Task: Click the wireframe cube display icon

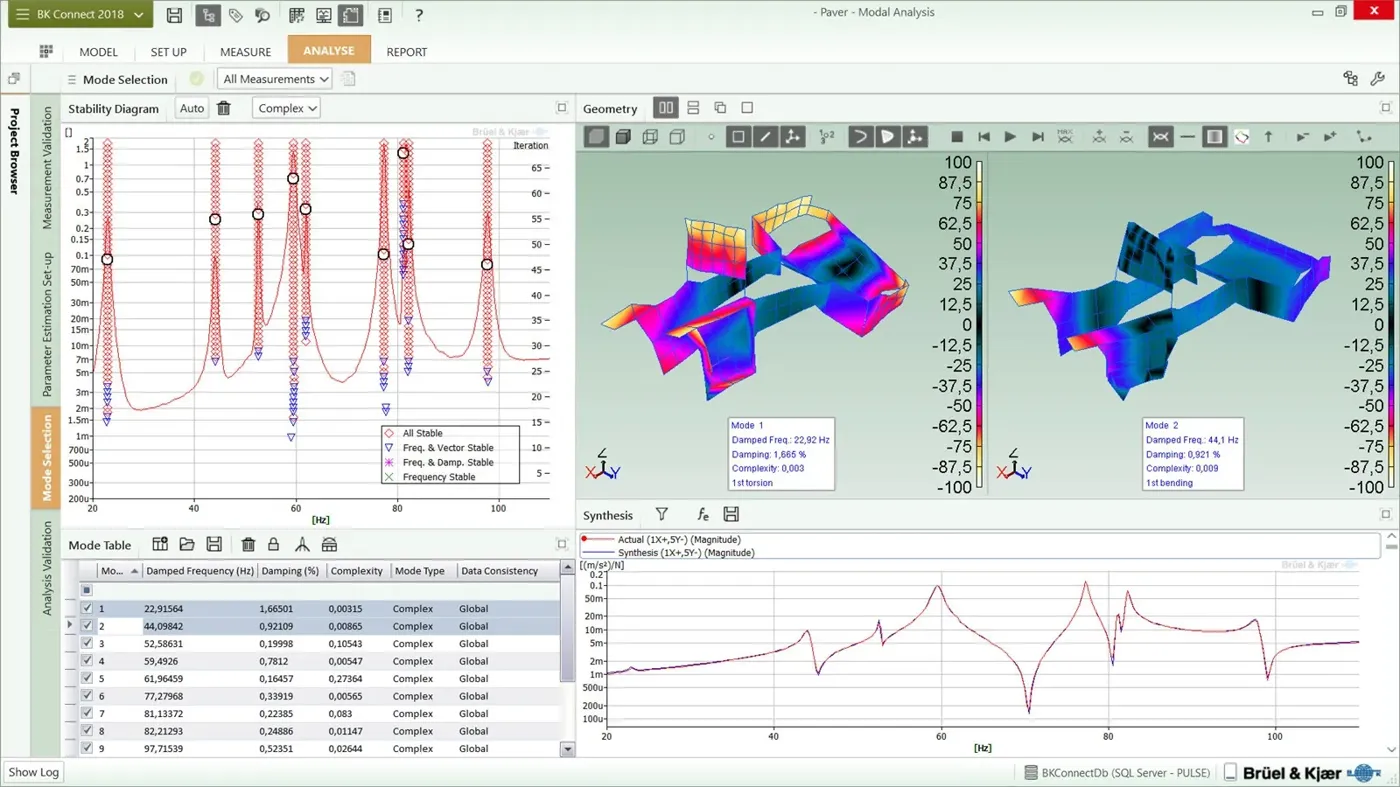Action: tap(648, 136)
